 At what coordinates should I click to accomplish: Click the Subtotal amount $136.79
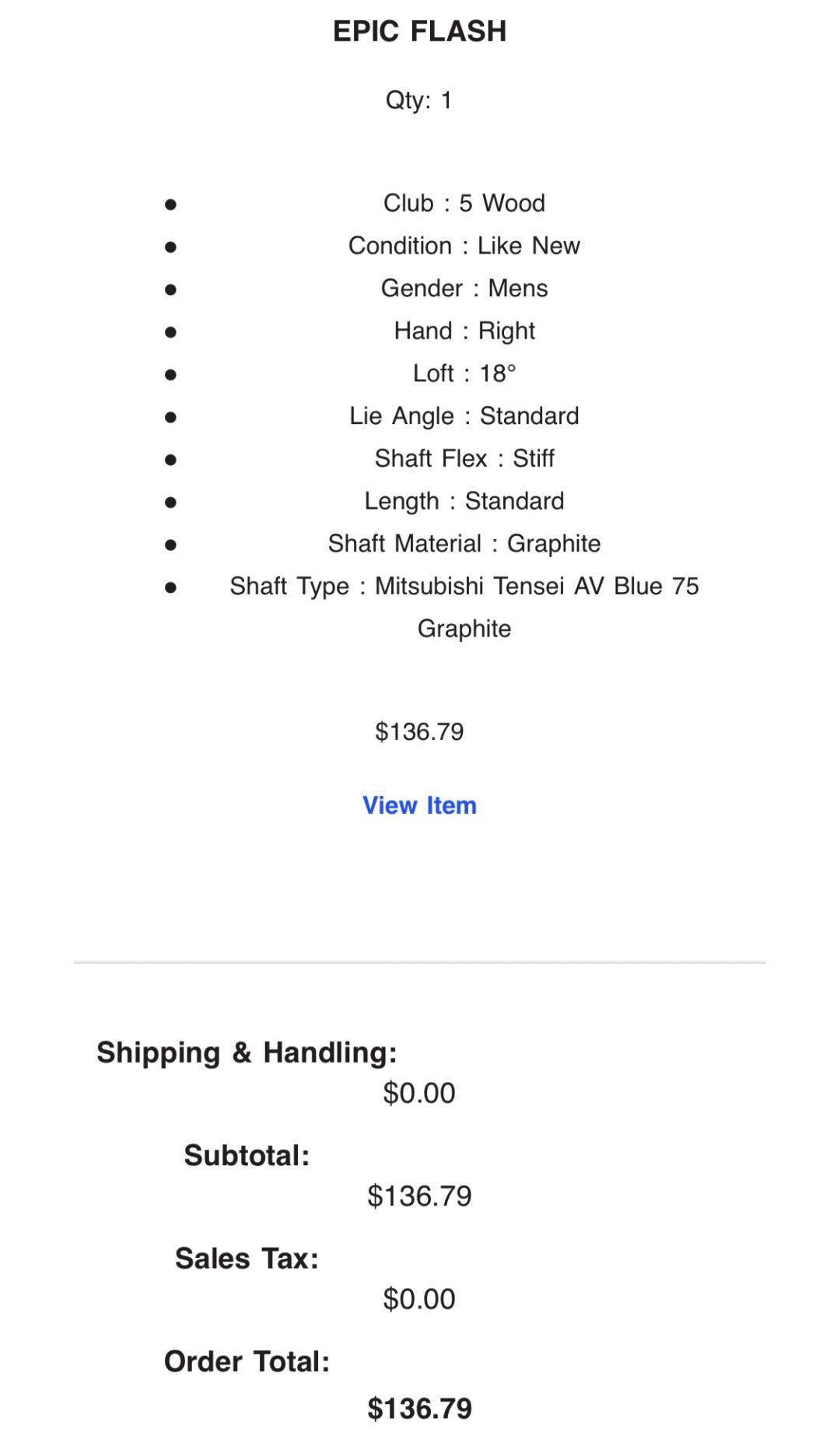coord(419,1196)
